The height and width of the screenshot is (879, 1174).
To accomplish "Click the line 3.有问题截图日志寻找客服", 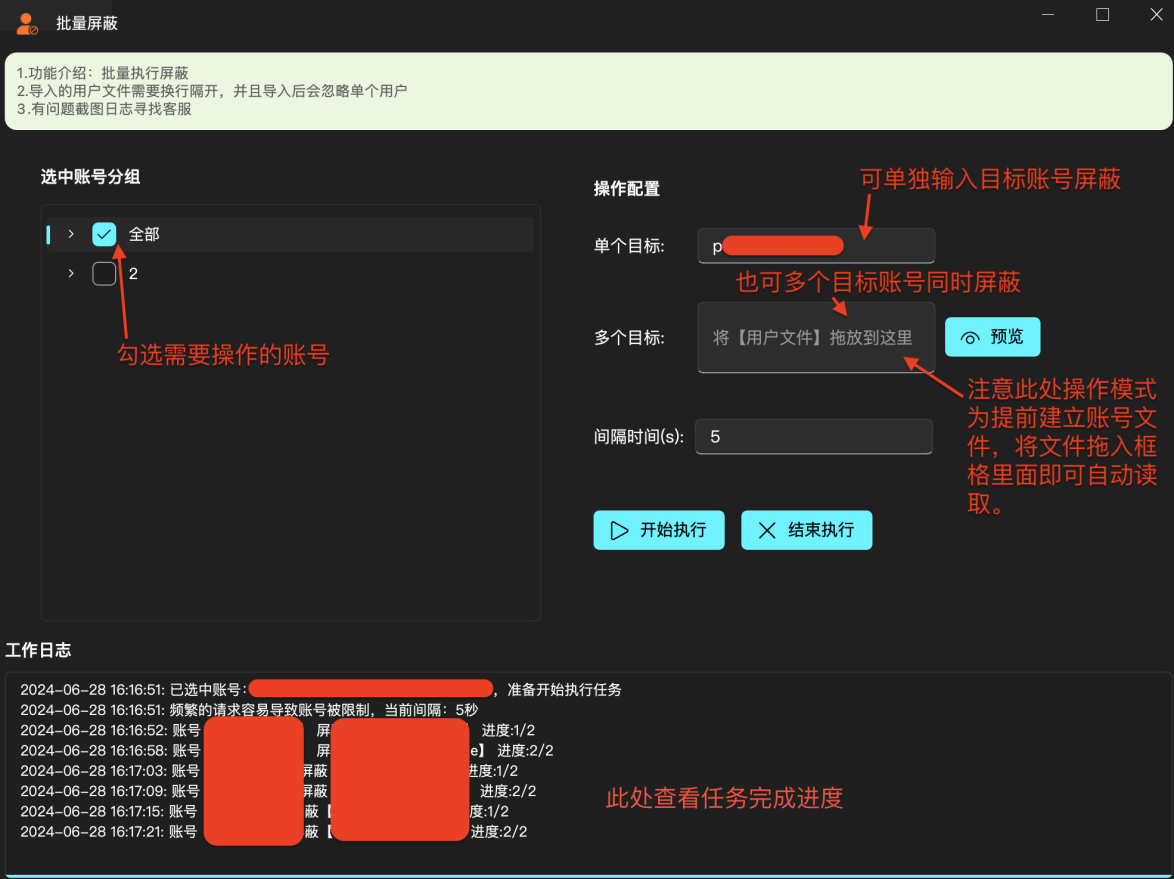I will 104,109.
